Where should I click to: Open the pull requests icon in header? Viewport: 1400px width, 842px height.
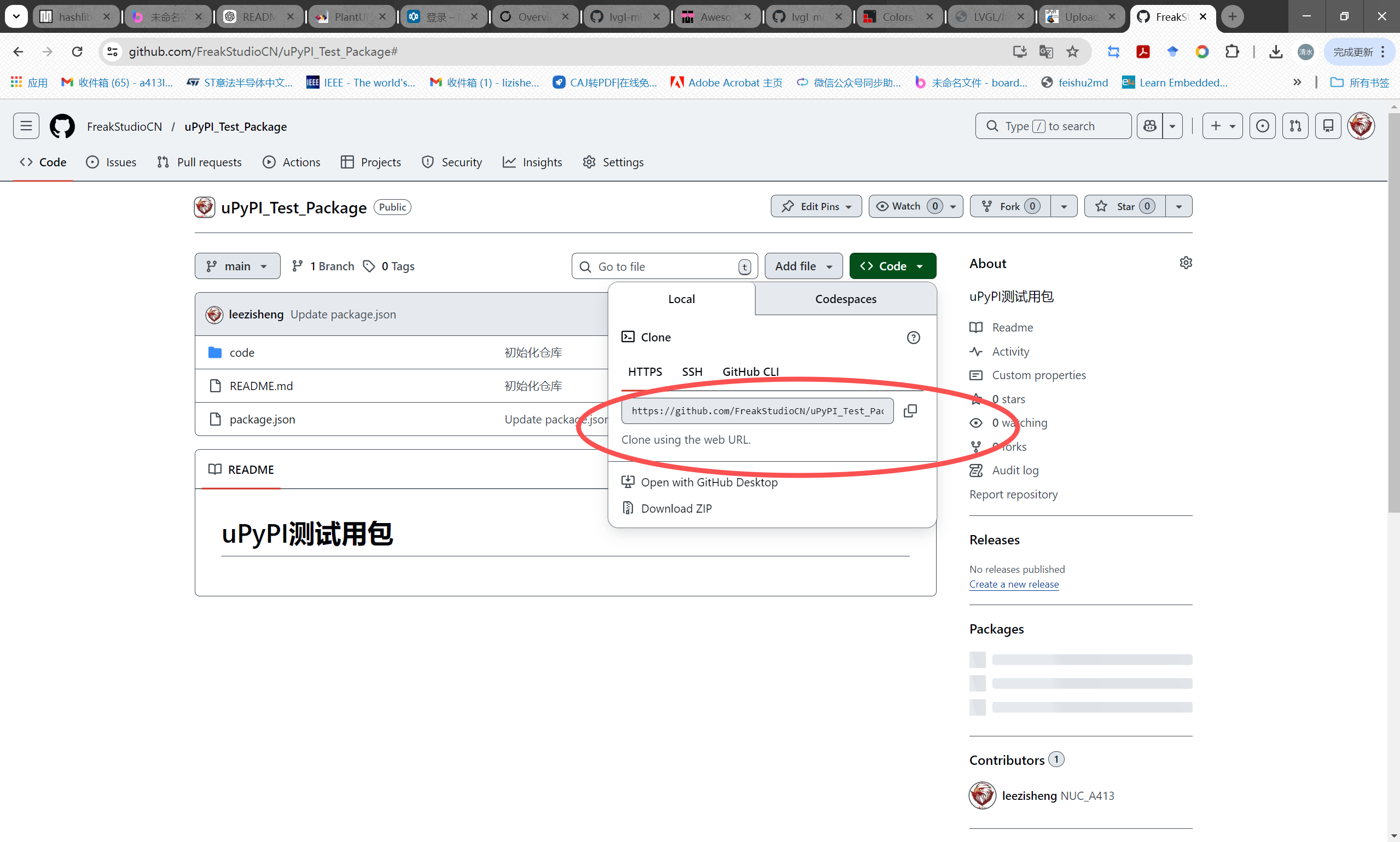pyautogui.click(x=1295, y=126)
